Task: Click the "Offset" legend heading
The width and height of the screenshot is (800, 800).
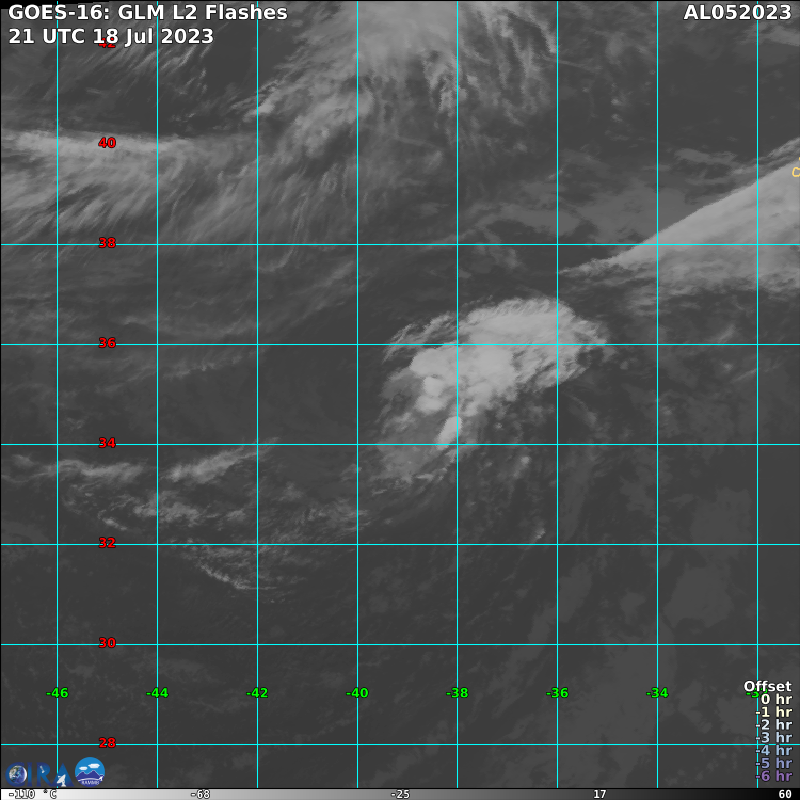Action: coord(768,686)
